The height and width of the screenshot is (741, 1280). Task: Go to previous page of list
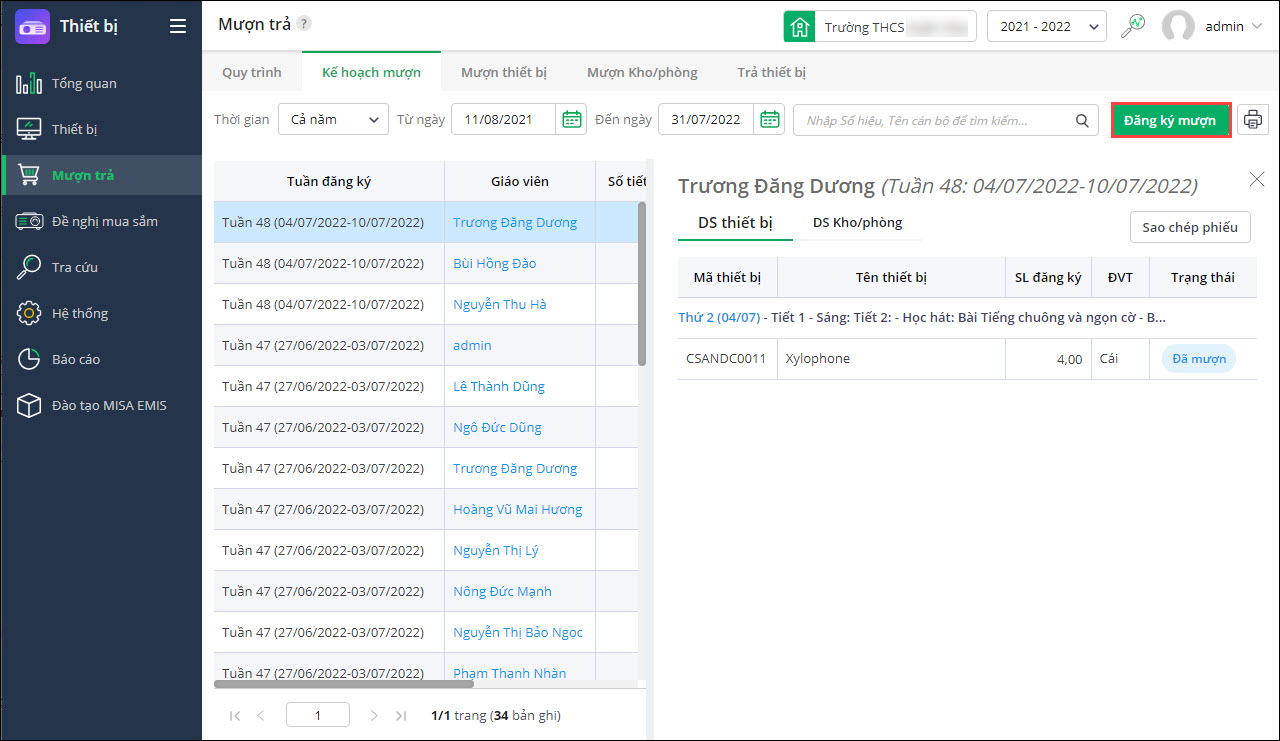261,715
